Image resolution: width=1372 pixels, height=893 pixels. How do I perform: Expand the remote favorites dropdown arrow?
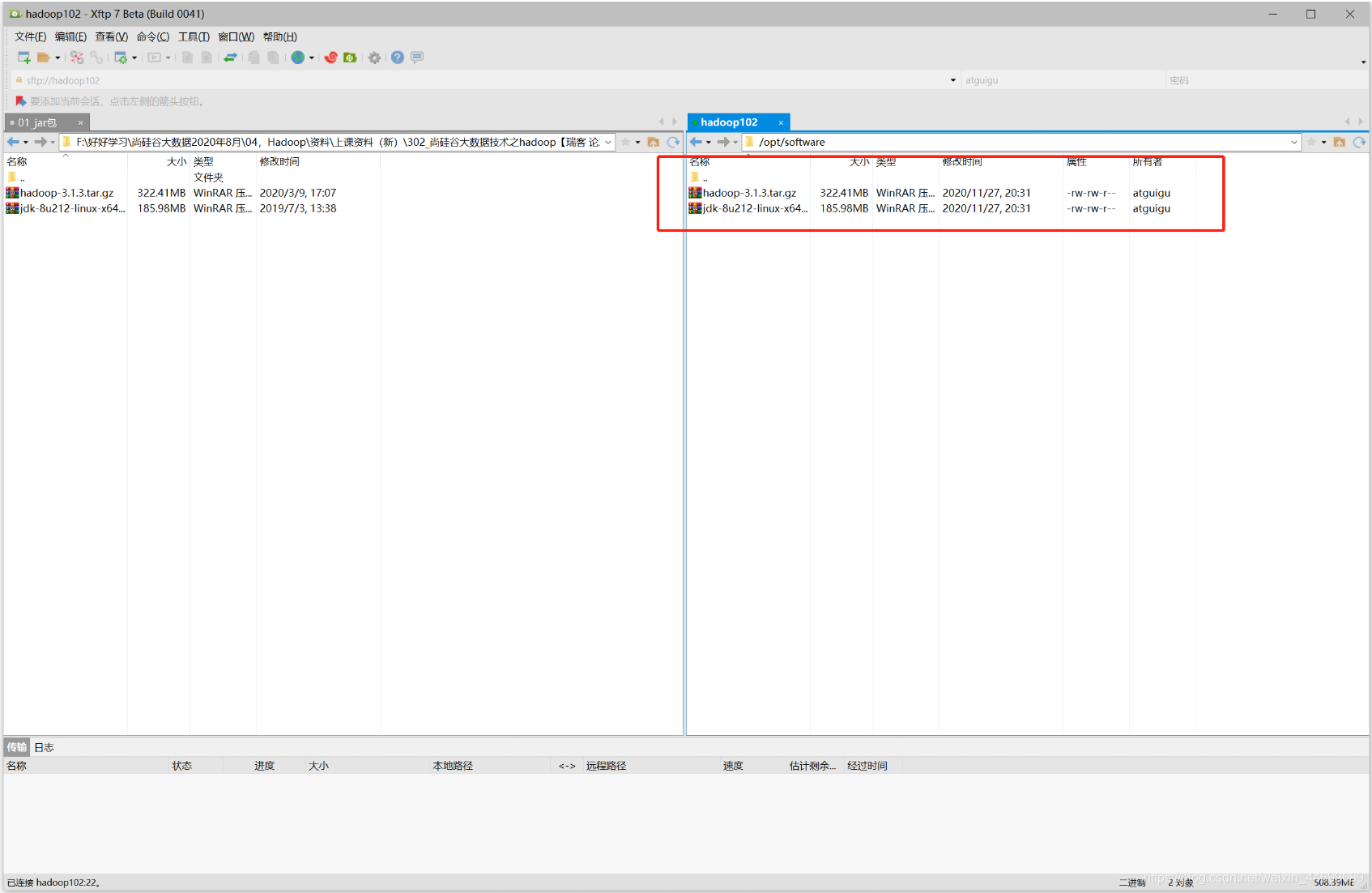tap(1324, 142)
